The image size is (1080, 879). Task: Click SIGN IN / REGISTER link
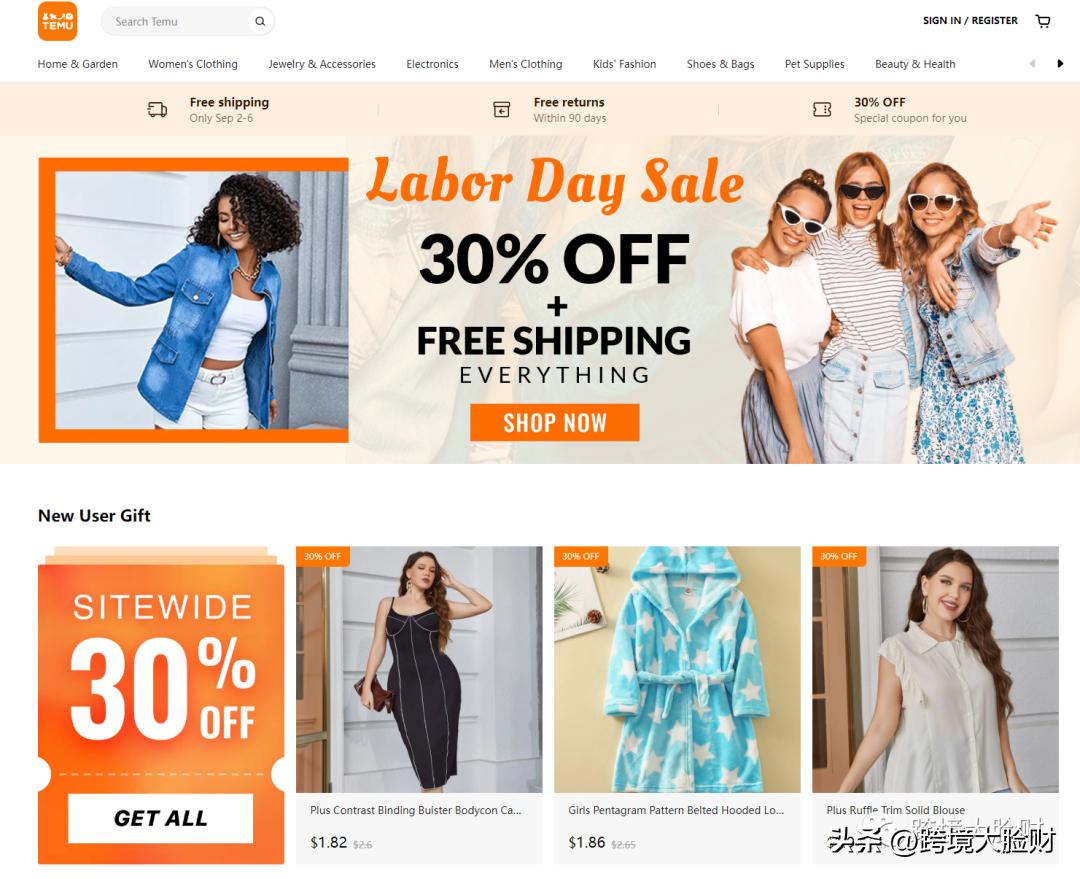pyautogui.click(x=970, y=21)
